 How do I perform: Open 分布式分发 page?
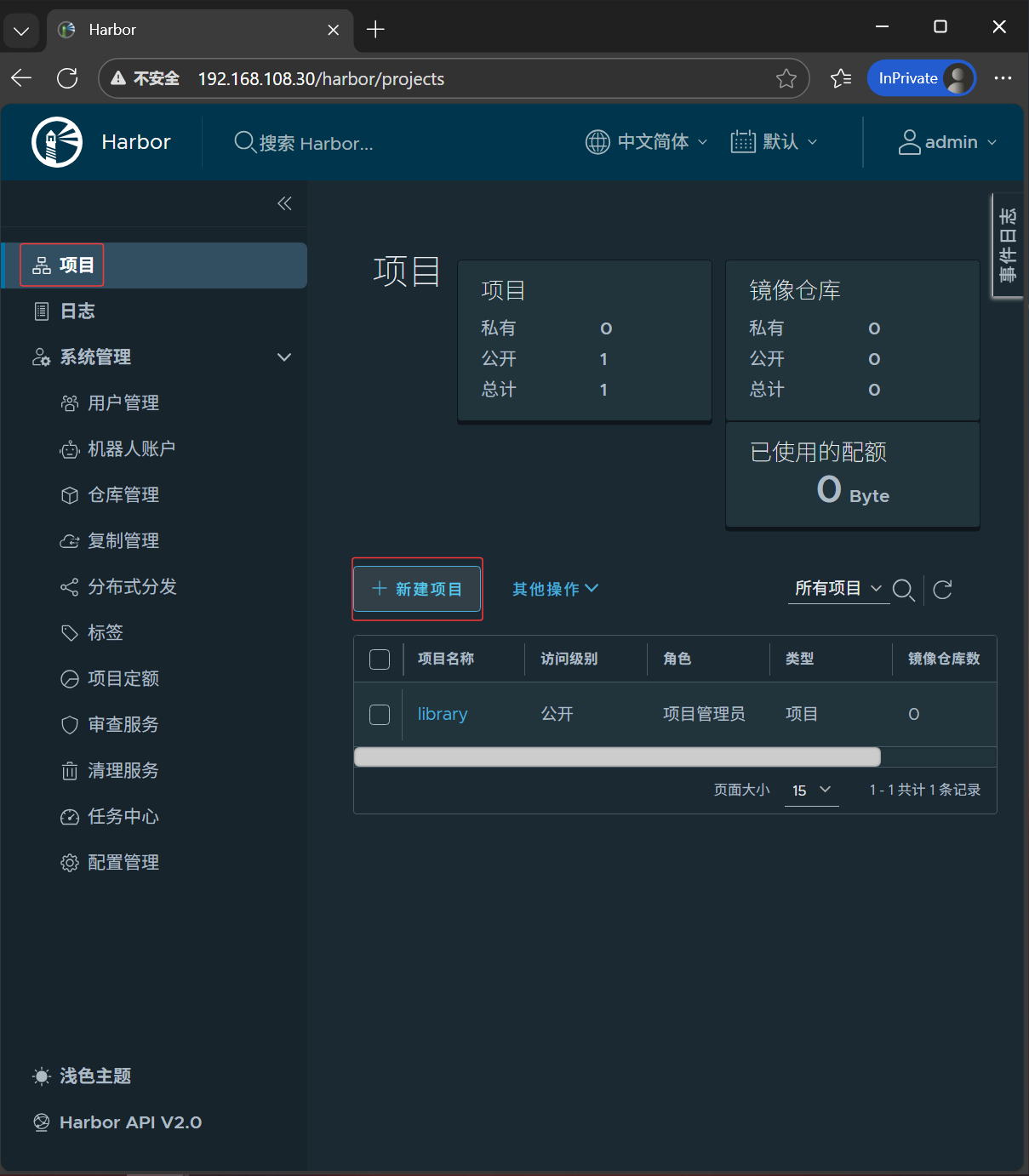[132, 587]
